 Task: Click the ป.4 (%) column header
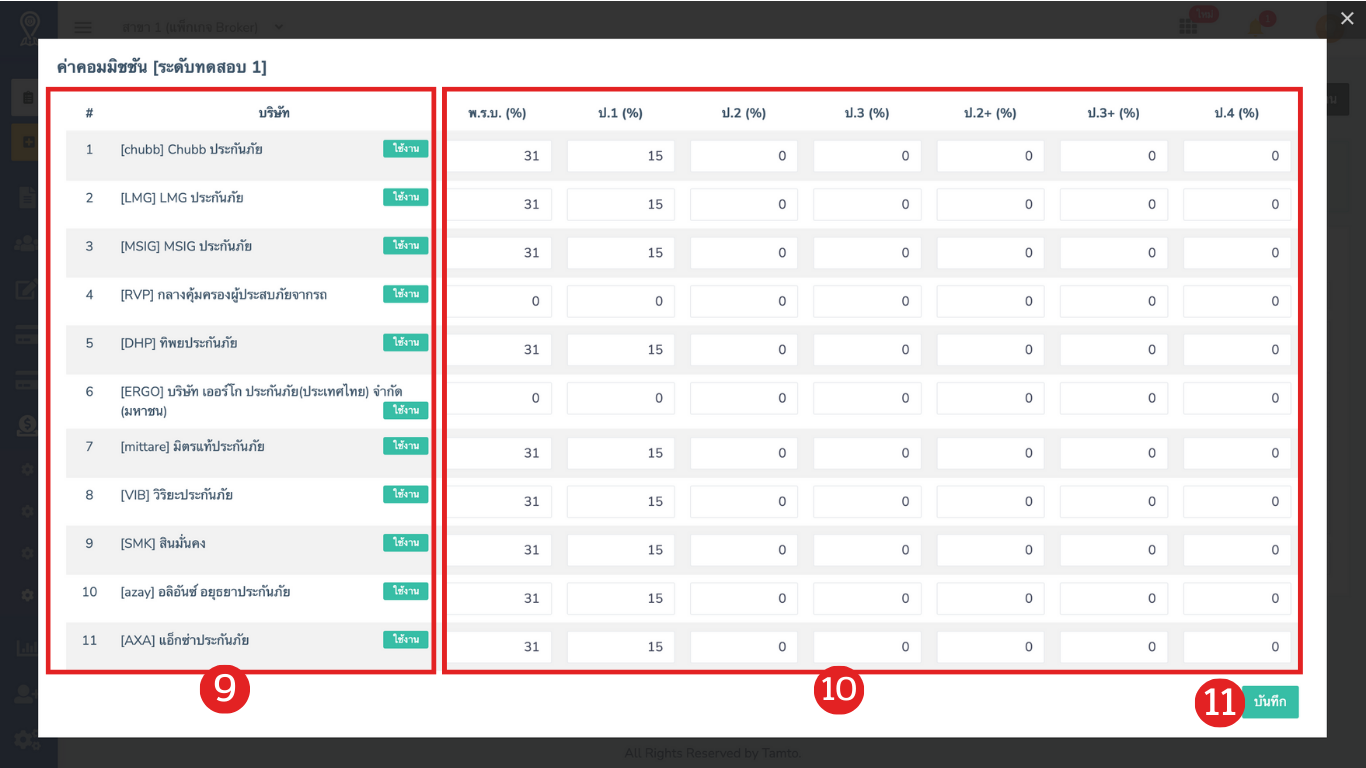click(x=1237, y=113)
